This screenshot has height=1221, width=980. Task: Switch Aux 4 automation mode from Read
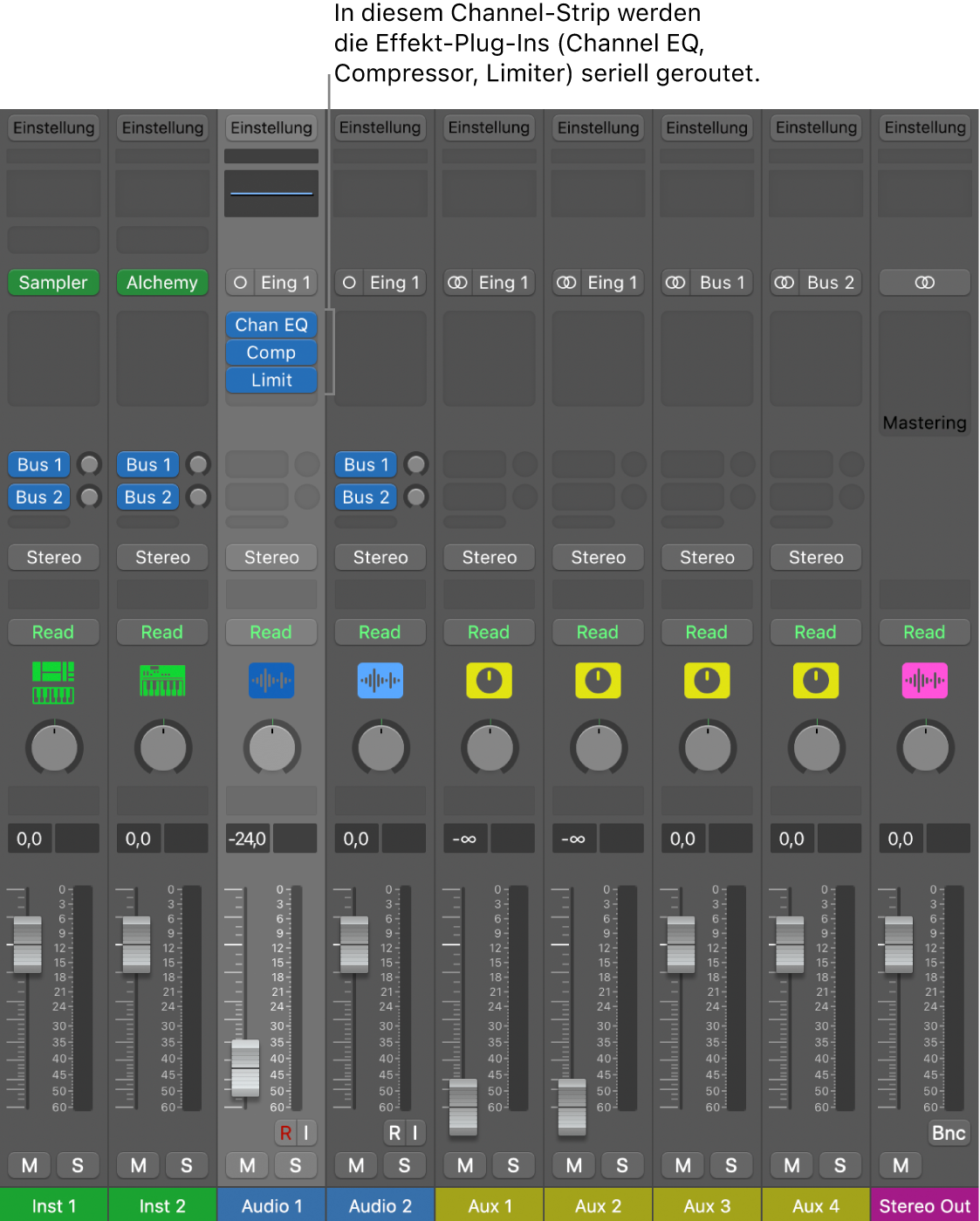click(x=815, y=631)
